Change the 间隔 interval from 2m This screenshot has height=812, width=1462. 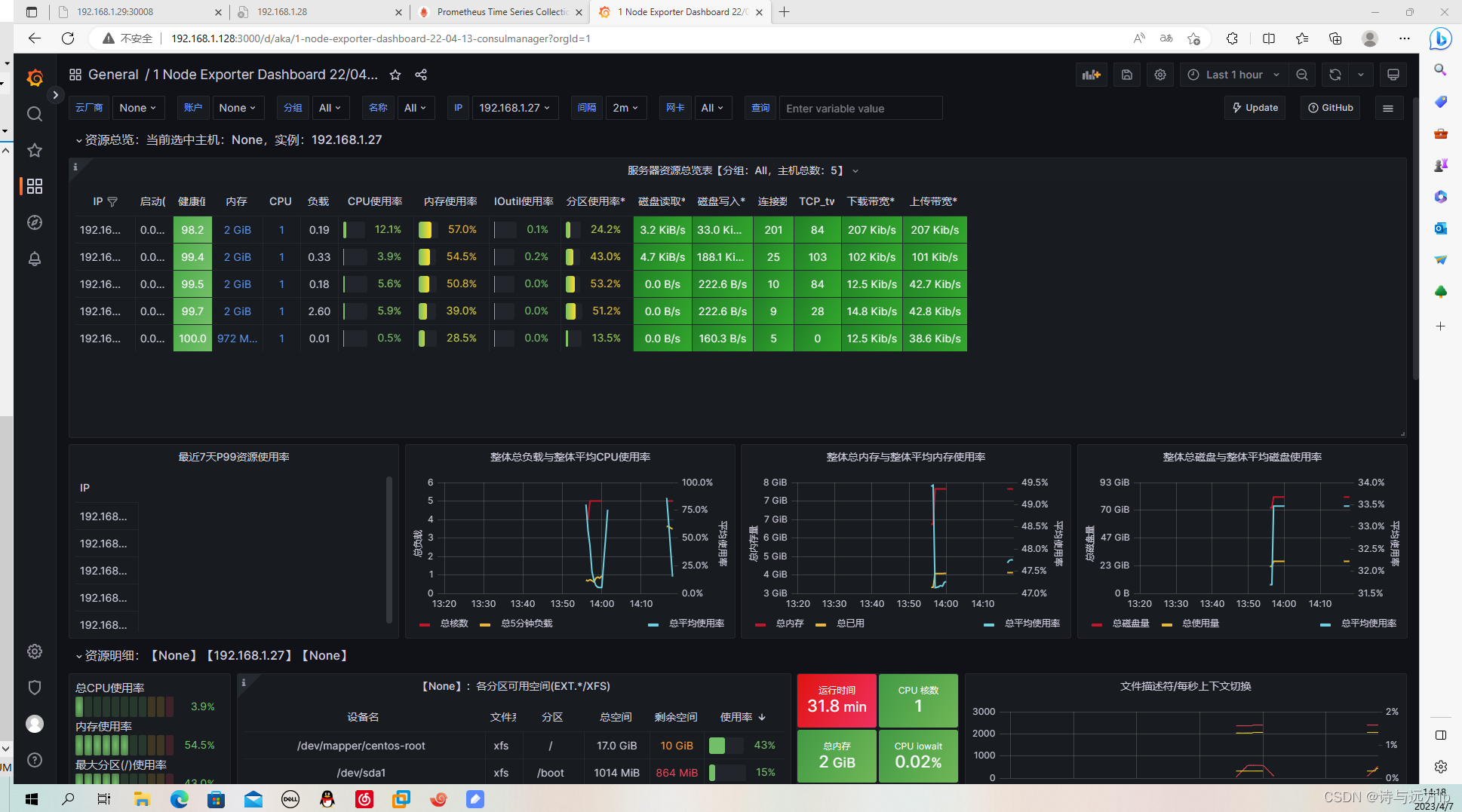(626, 108)
